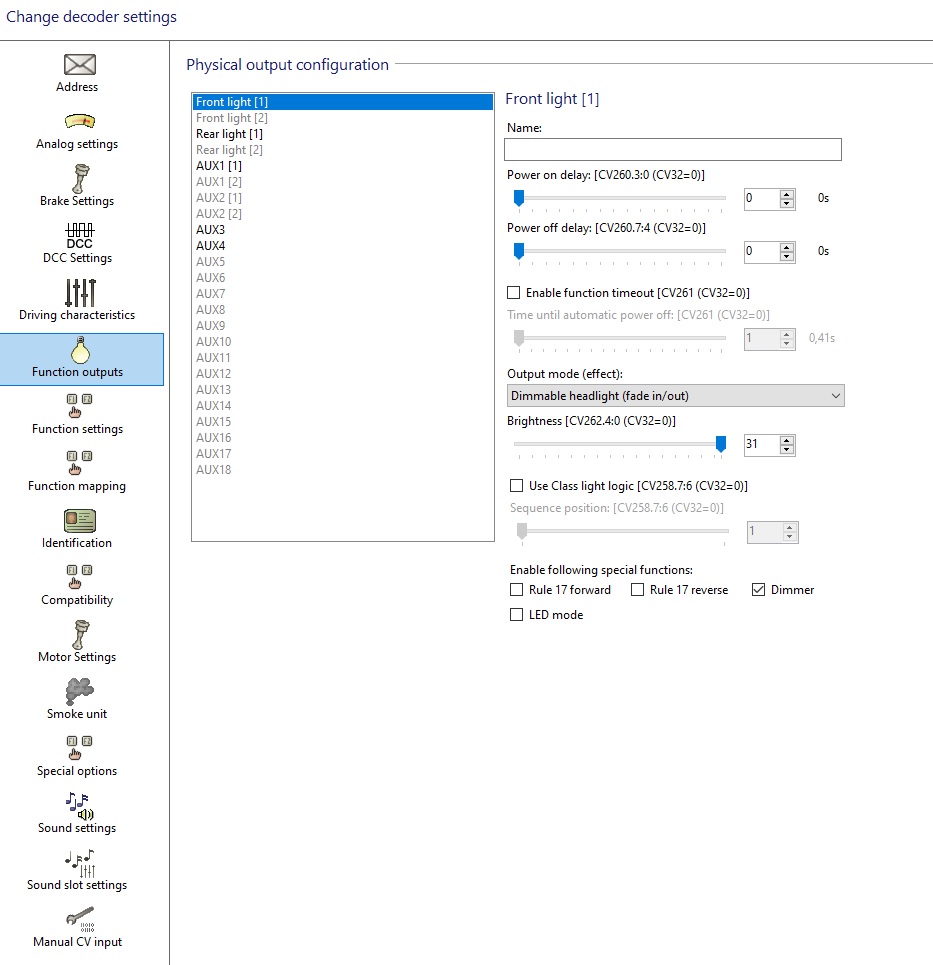Decrease Power on delay spinner value
Viewport: 933px width, 965px height.
tap(787, 203)
